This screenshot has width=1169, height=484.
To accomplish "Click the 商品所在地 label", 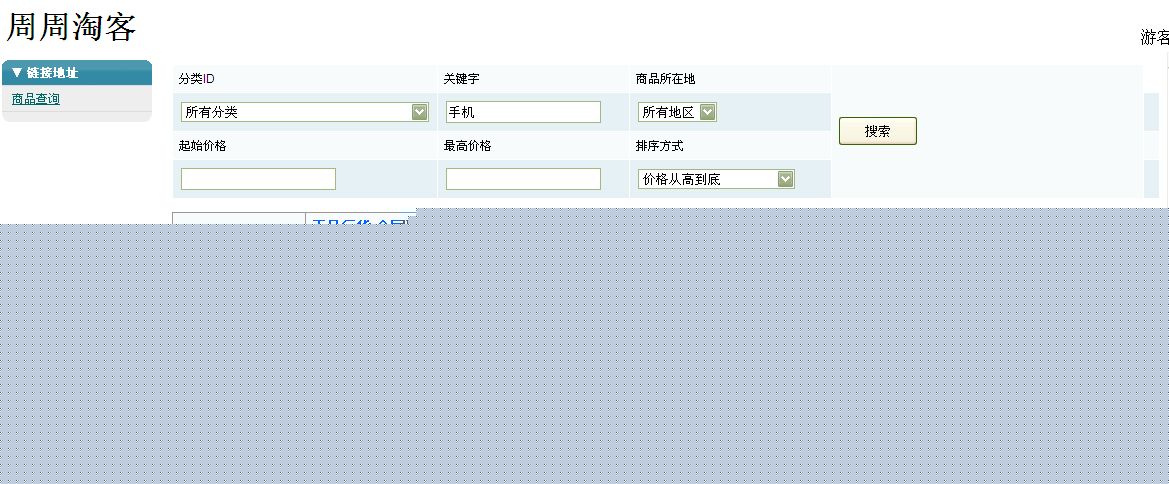I will tap(665, 79).
